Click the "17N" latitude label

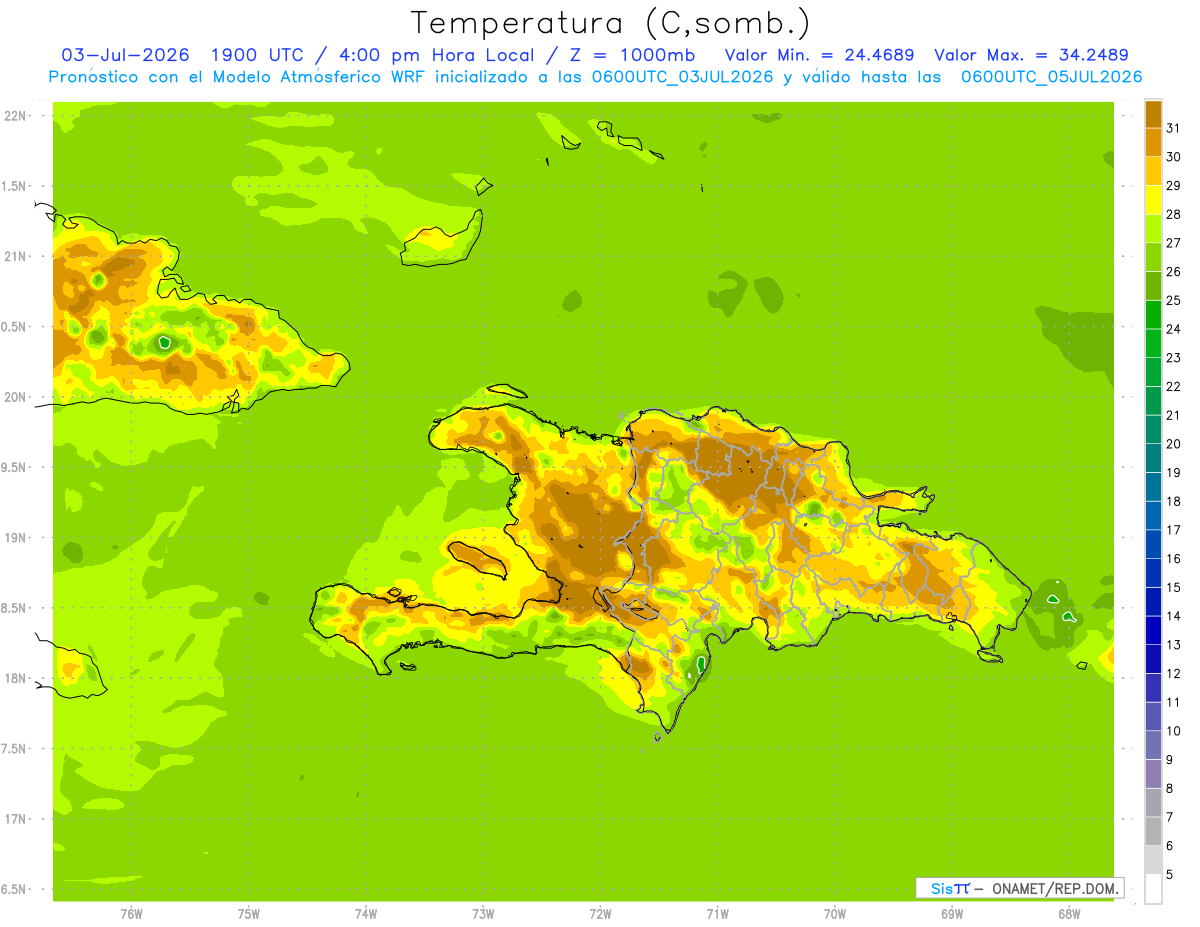pos(15,819)
